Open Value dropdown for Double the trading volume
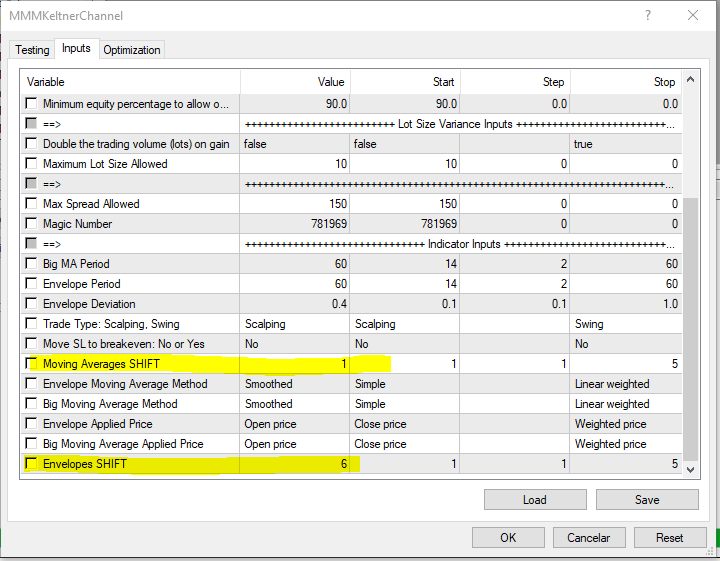Screen dimensions: 720x561 click(294, 144)
